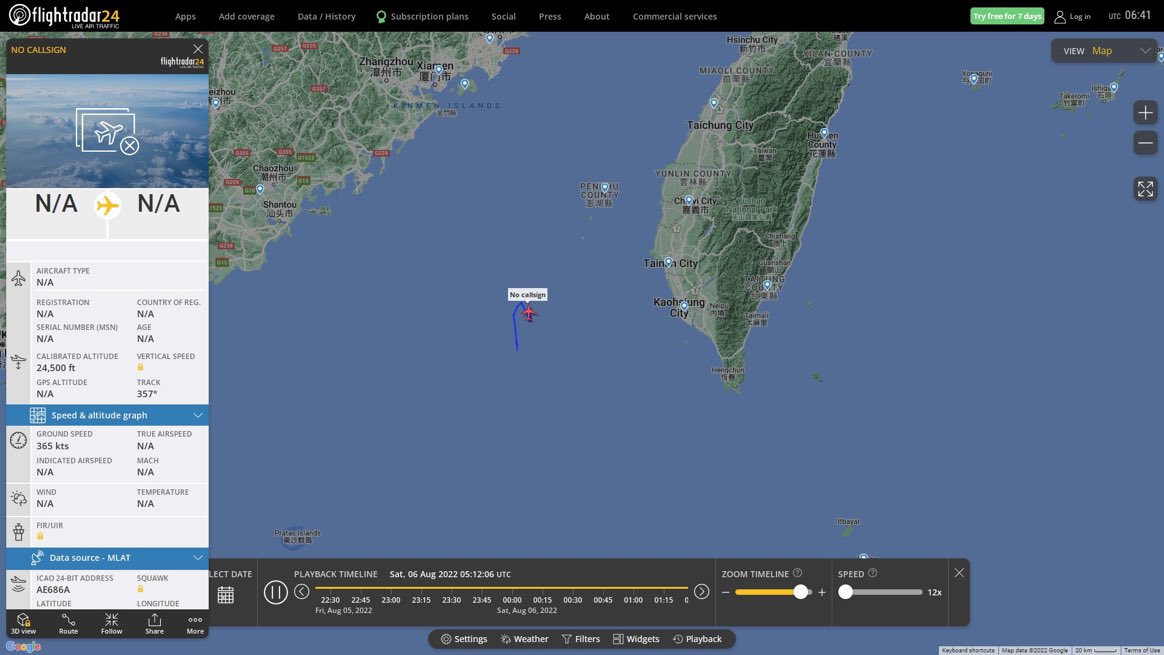Click airport pin near Xiamen
The image size is (1164, 655).
439,71
